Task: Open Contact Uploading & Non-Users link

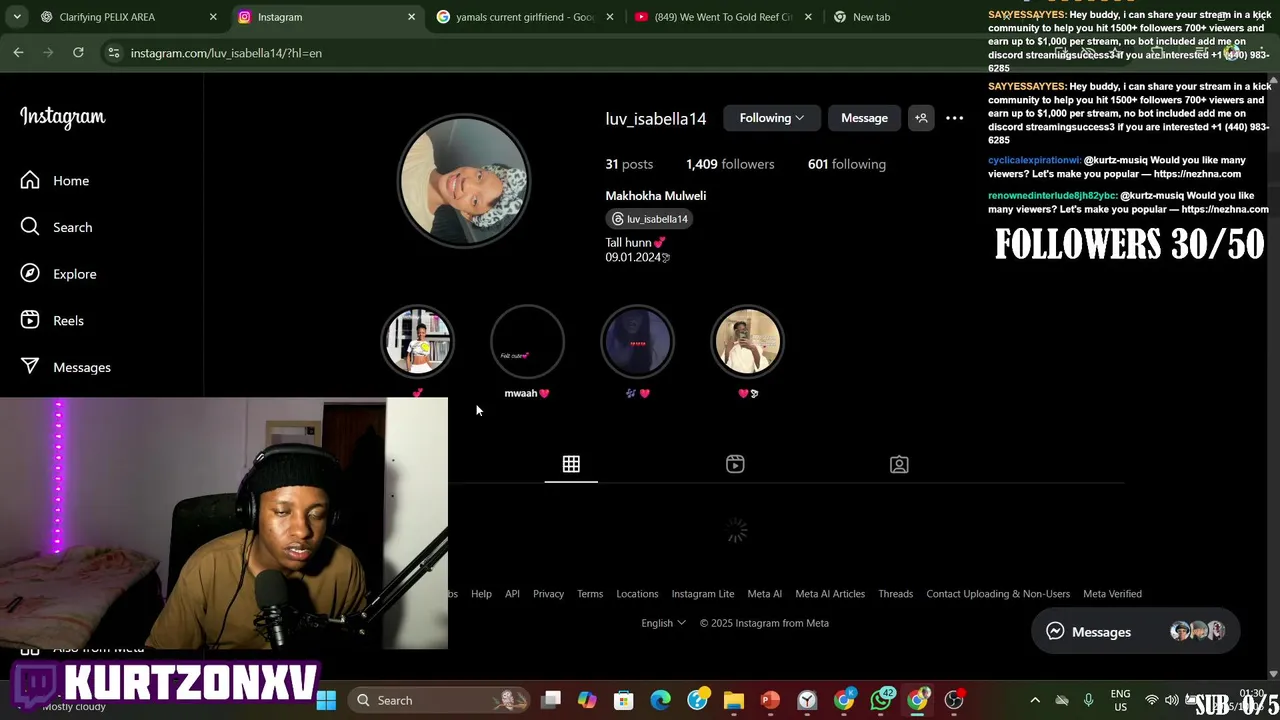Action: 998,594
